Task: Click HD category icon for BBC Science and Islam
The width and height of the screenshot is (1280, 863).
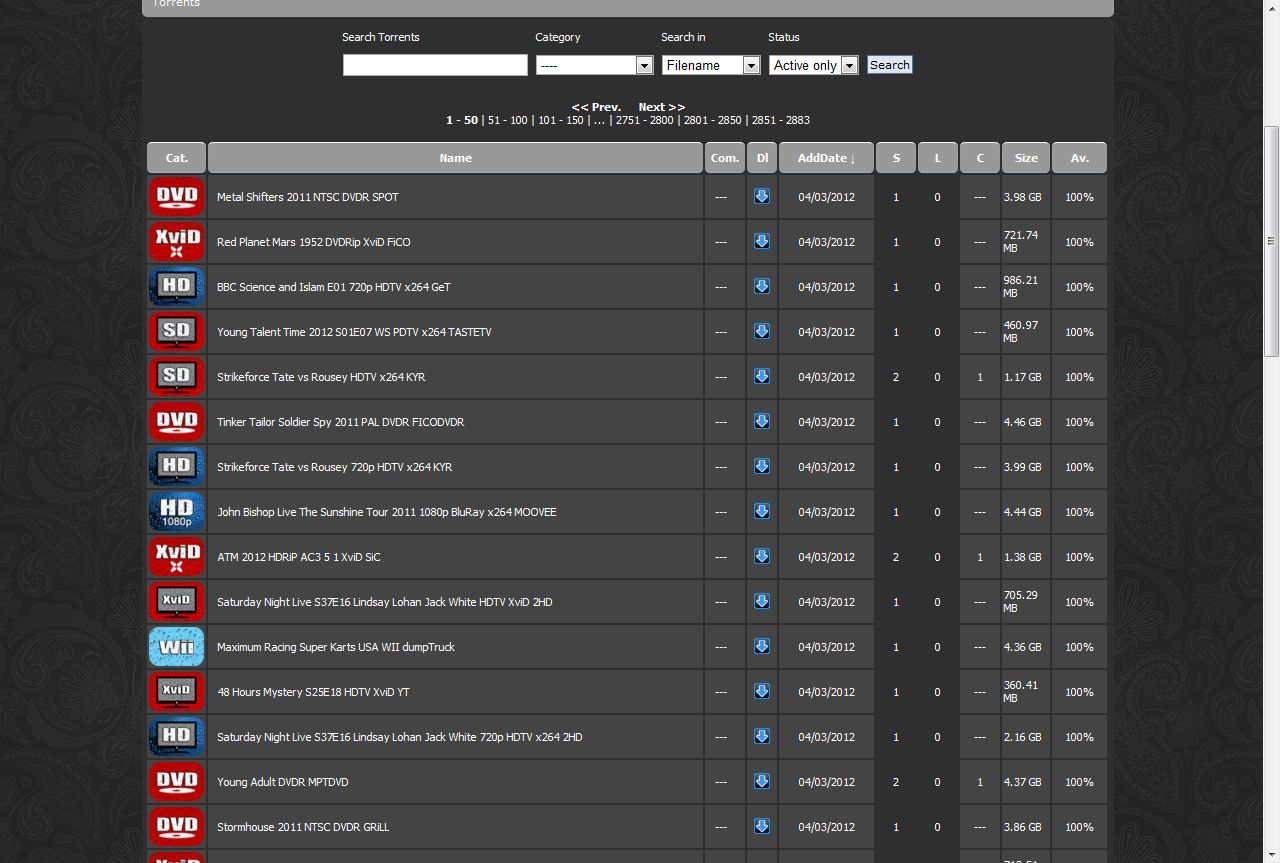Action: (x=176, y=287)
